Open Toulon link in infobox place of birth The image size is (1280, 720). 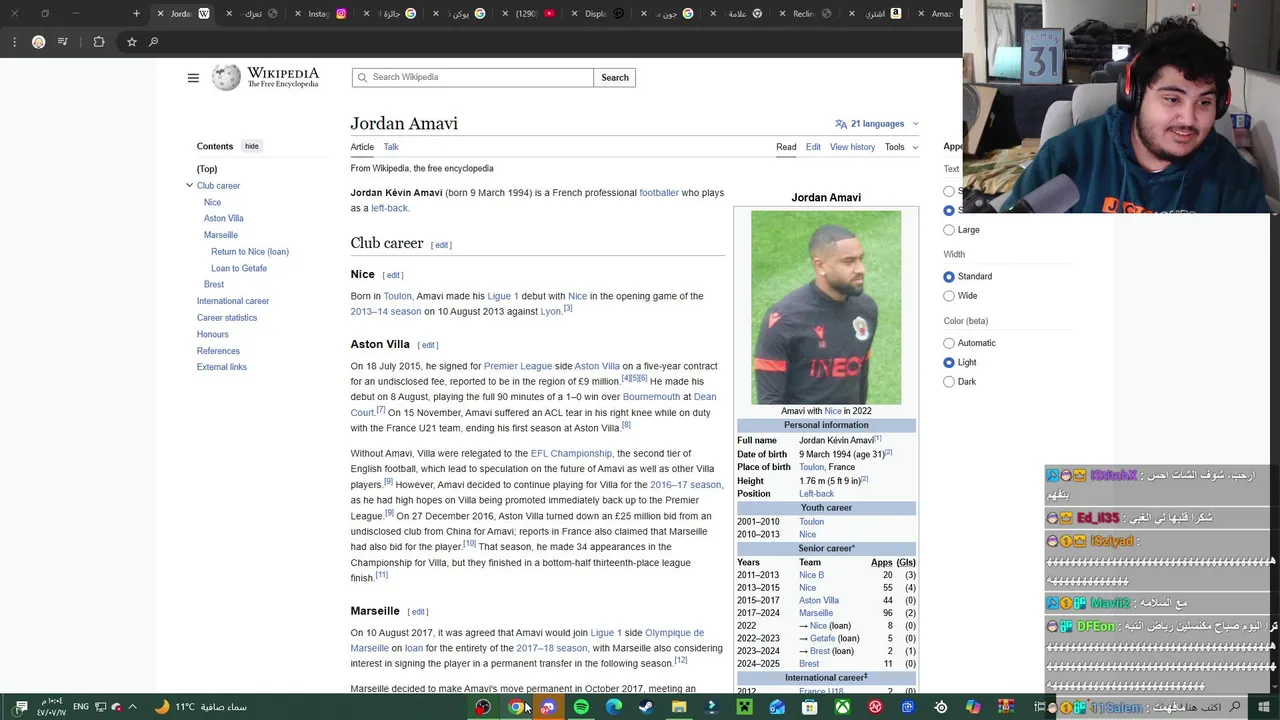pos(812,467)
